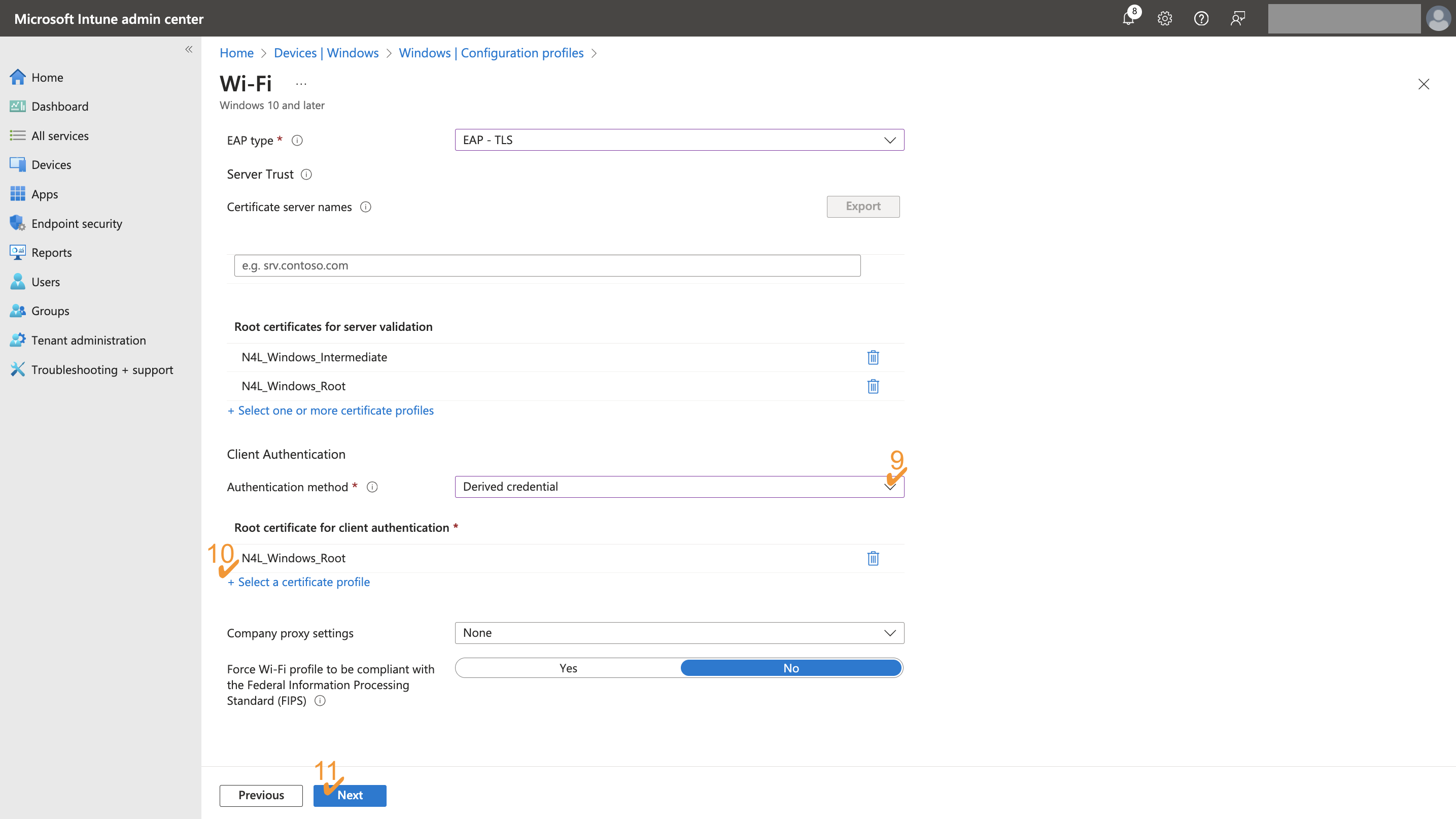
Task: Delete N4L_Windows_Root under client authentication
Action: [x=873, y=558]
